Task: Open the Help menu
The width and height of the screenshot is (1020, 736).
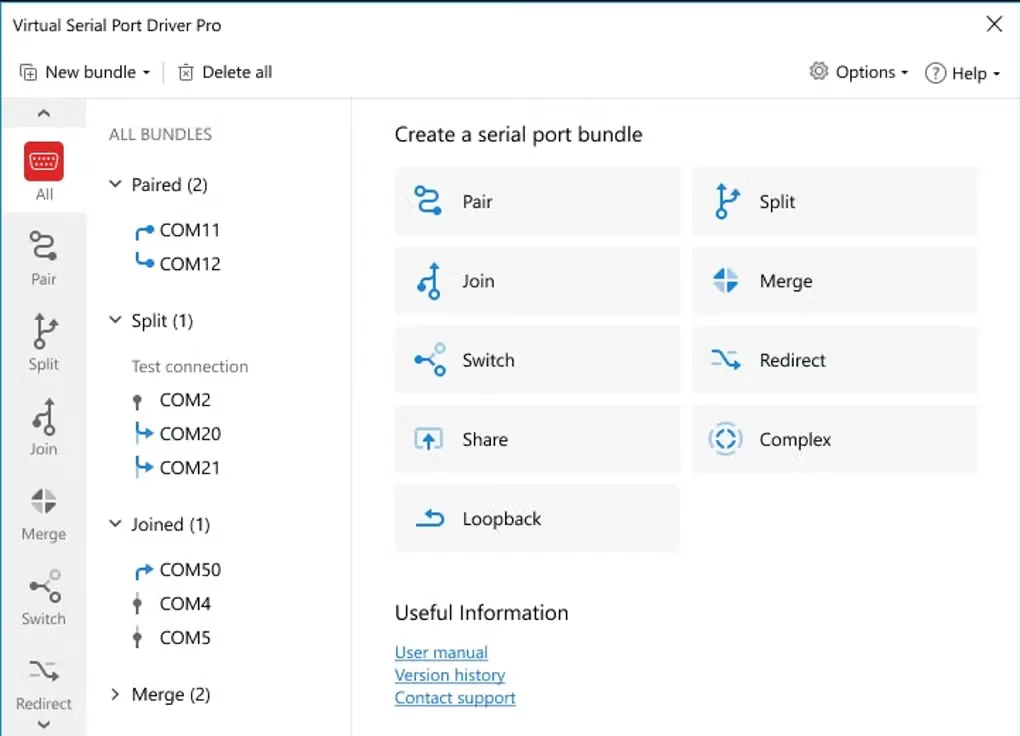Action: click(x=963, y=74)
